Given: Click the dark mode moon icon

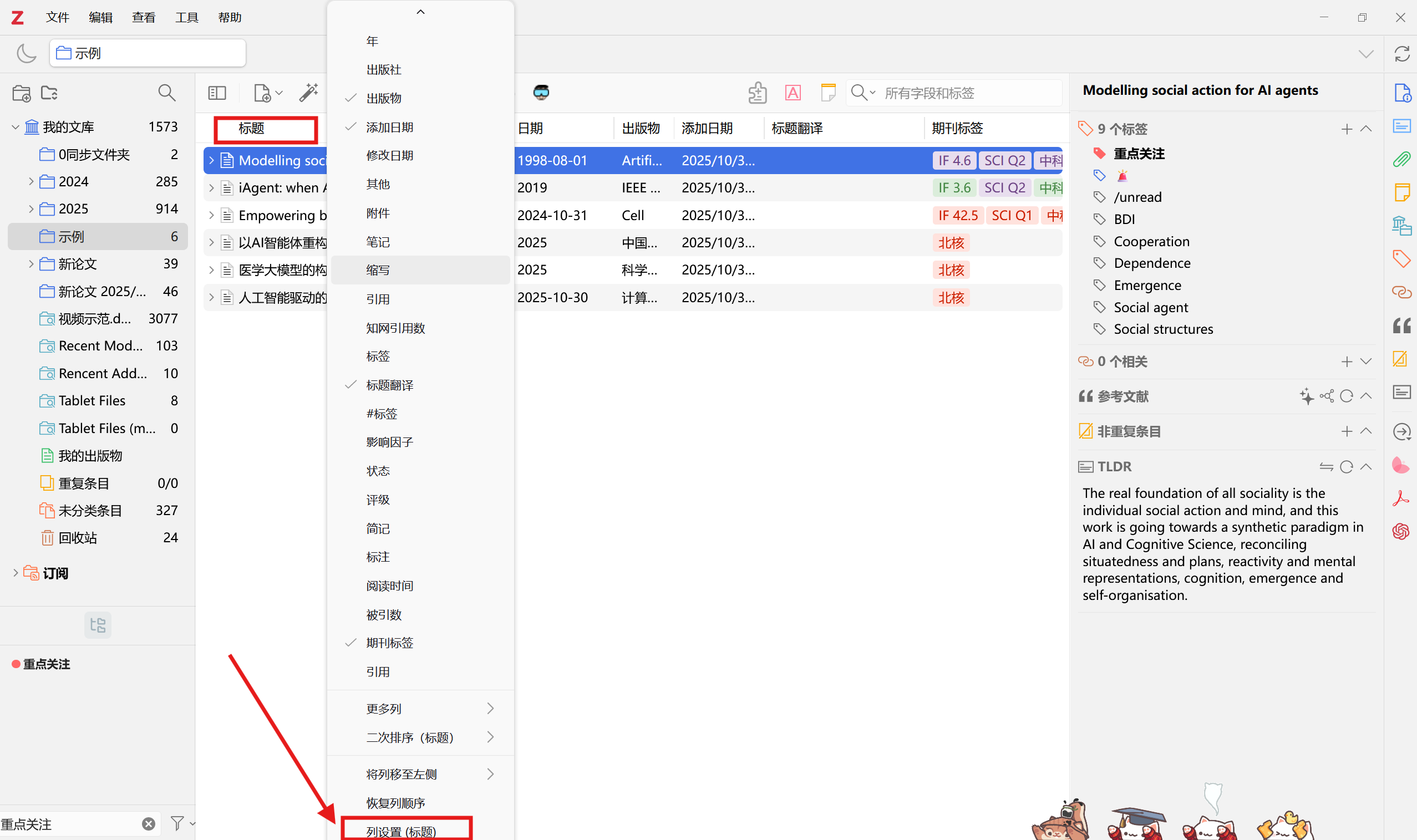Looking at the screenshot, I should pos(26,53).
